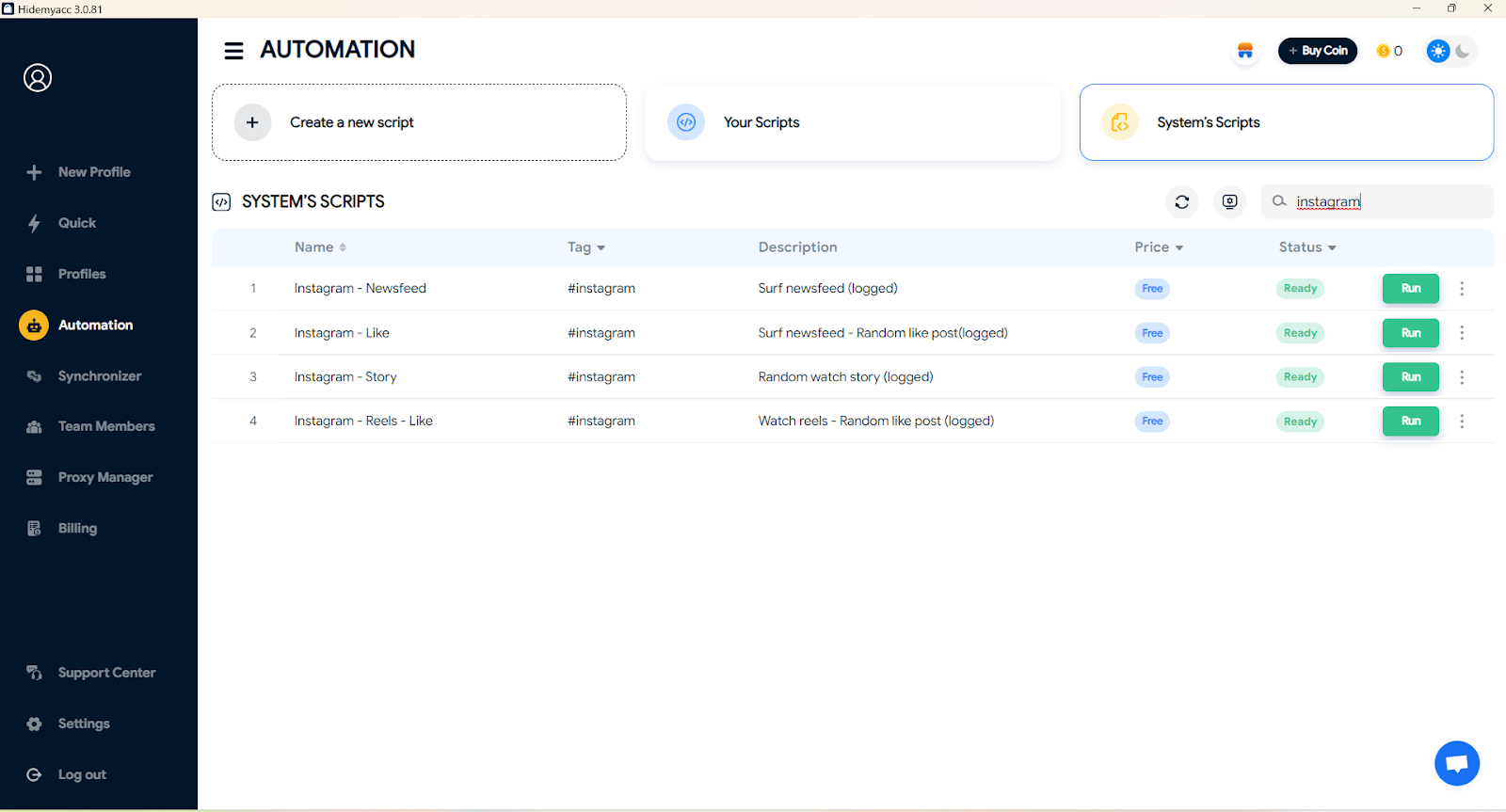Click Instagram - Newsfeed script name

pyautogui.click(x=360, y=289)
